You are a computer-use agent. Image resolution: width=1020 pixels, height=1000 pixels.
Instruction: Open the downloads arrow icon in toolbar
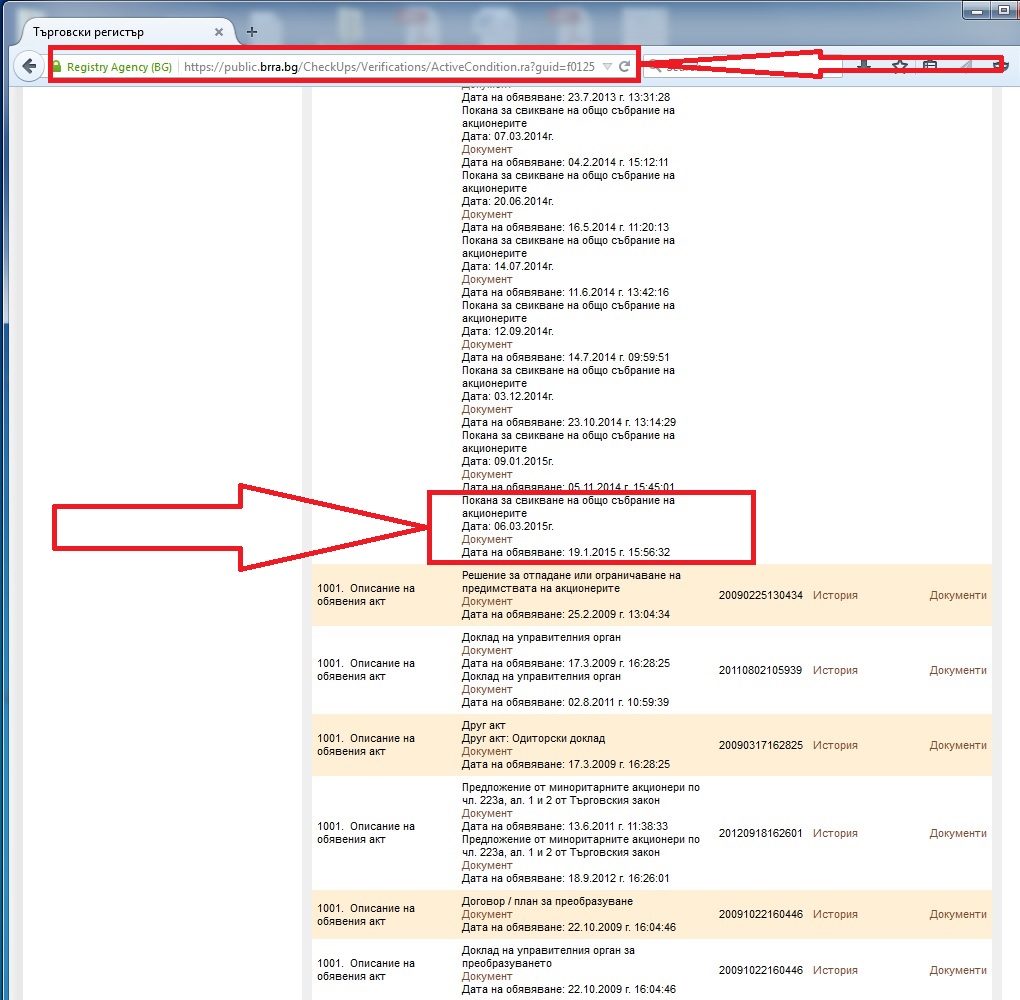click(863, 67)
